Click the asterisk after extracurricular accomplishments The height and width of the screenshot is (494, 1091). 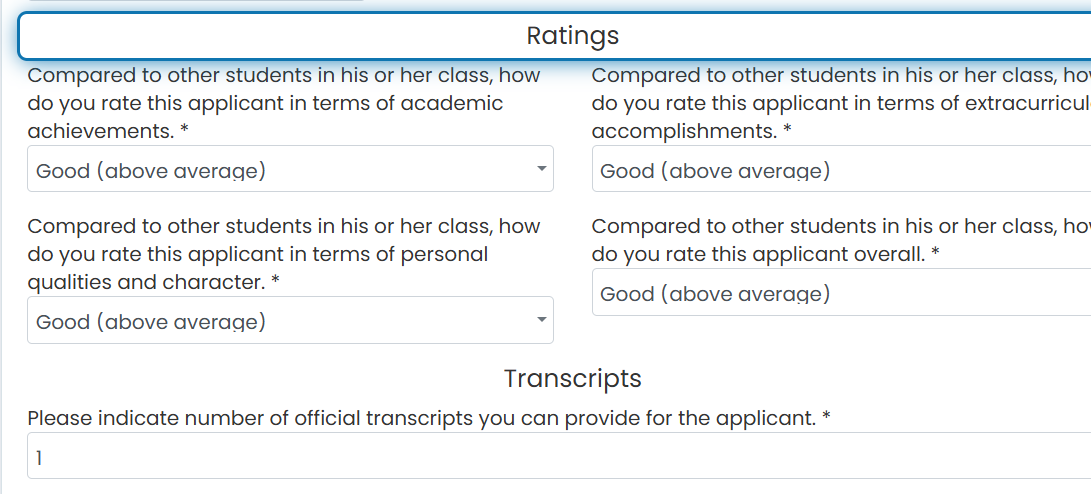pos(788,130)
